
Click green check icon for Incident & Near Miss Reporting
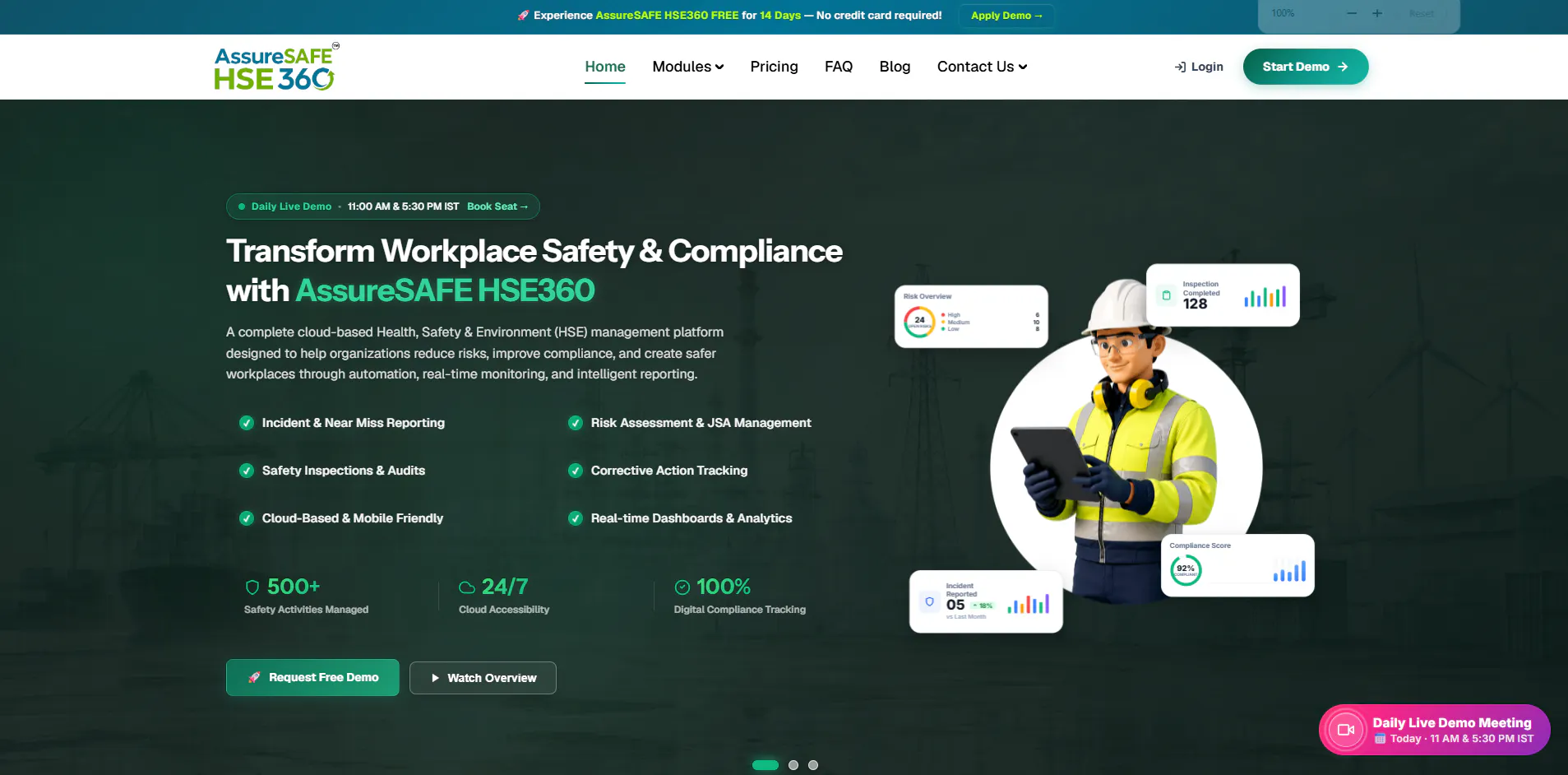[x=246, y=423]
